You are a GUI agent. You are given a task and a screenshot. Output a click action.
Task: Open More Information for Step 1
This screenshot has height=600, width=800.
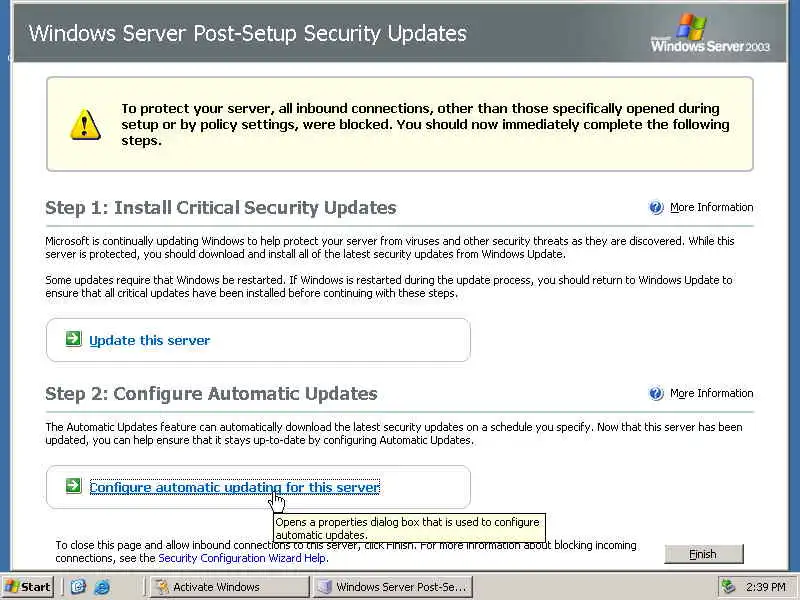[x=711, y=207]
